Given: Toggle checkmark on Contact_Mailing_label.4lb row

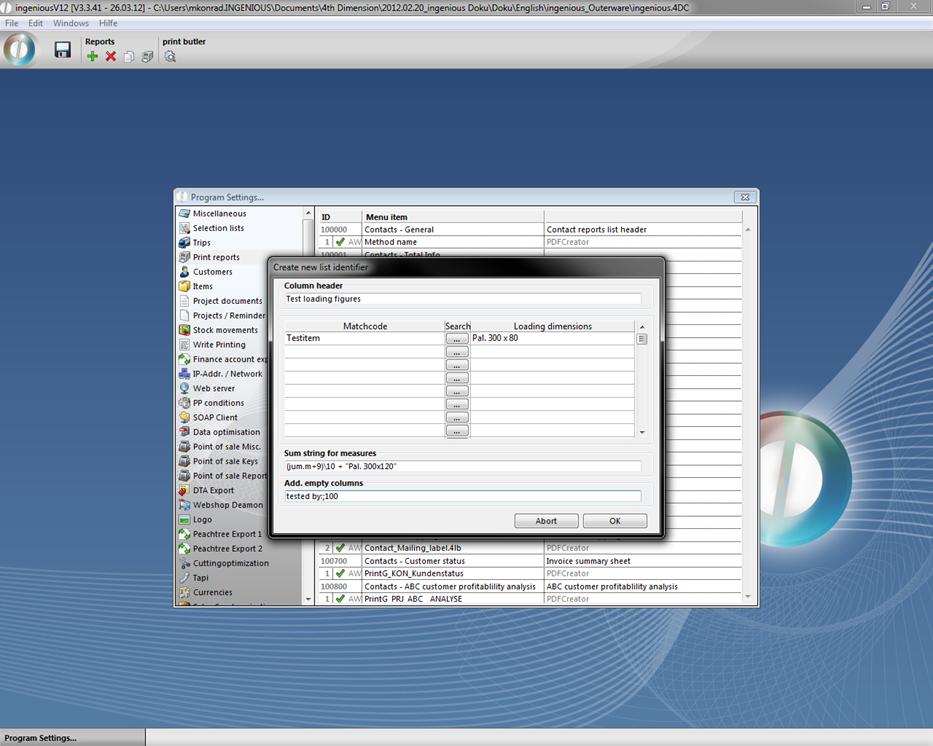Looking at the screenshot, I should (340, 548).
